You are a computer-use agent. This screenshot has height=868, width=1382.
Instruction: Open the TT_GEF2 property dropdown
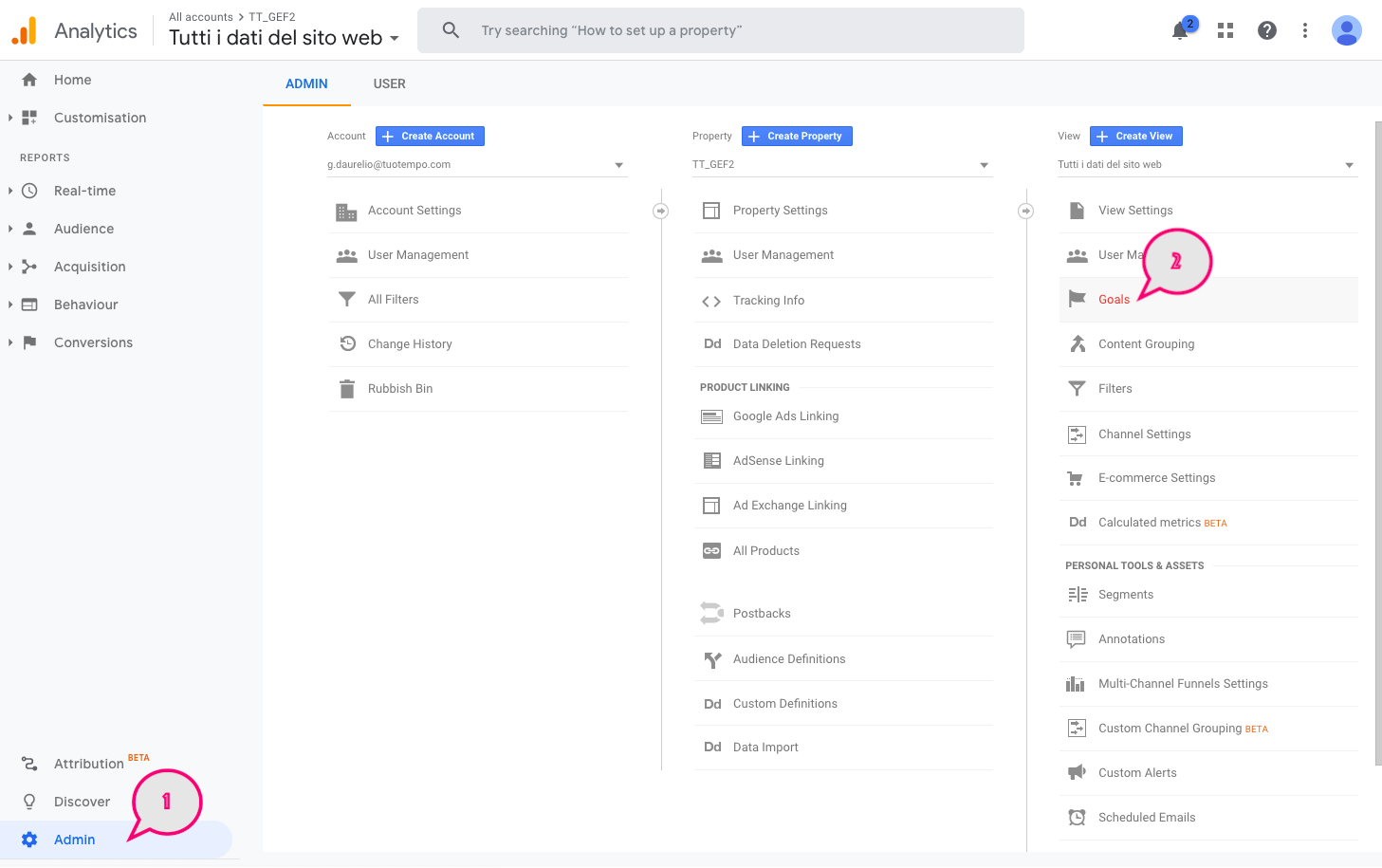[842, 165]
